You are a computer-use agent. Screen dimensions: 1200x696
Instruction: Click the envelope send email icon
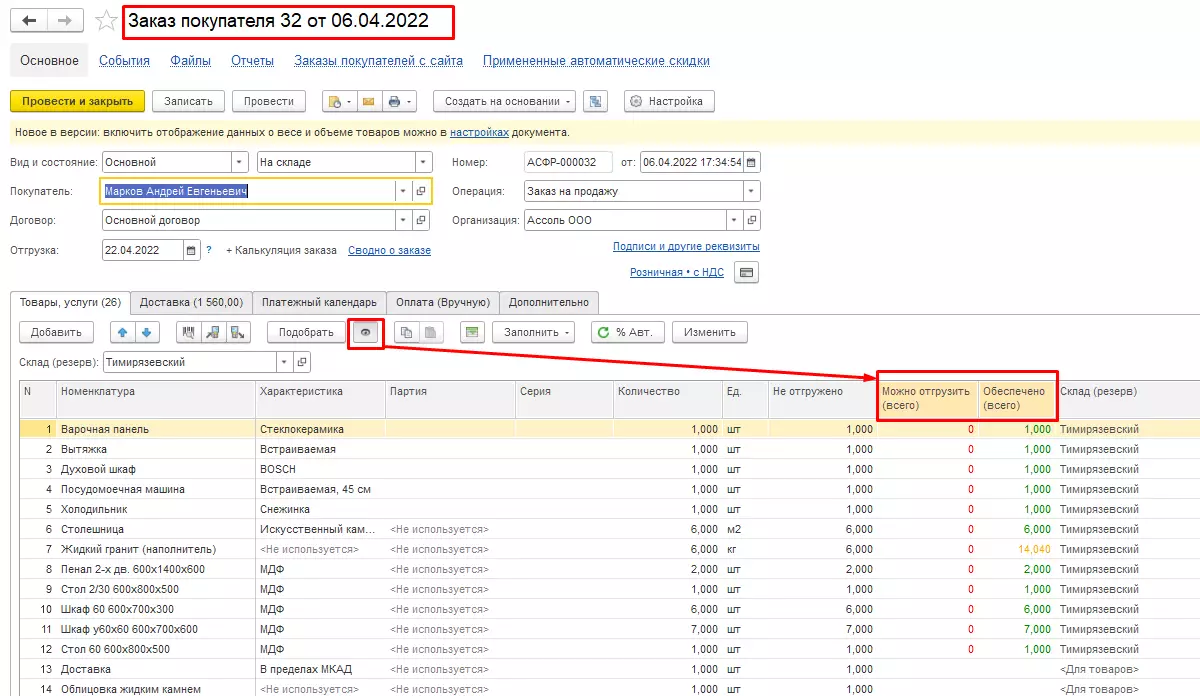pyautogui.click(x=368, y=101)
